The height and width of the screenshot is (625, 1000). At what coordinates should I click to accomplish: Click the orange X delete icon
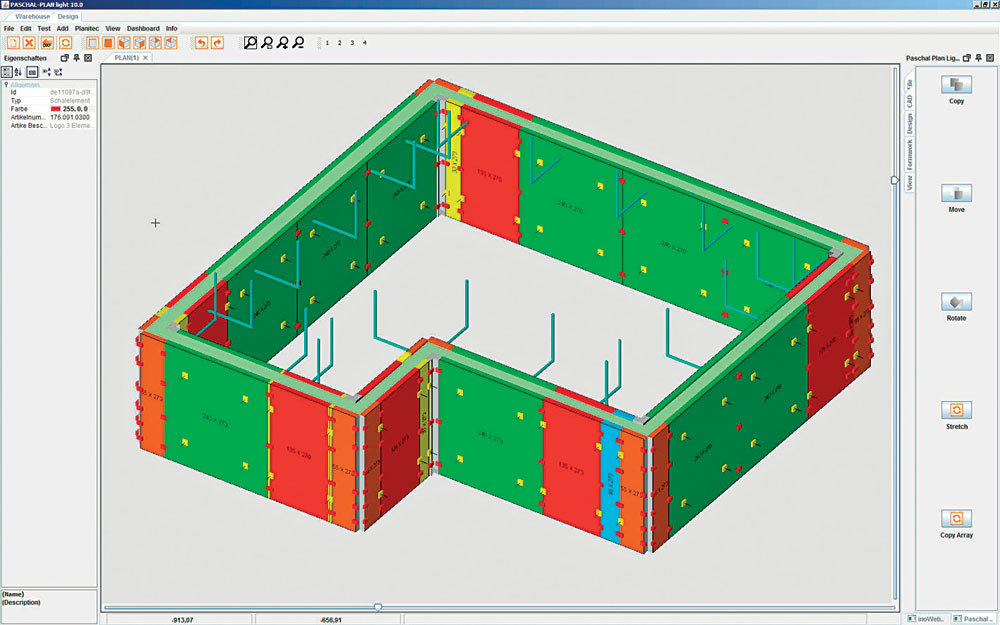point(30,43)
